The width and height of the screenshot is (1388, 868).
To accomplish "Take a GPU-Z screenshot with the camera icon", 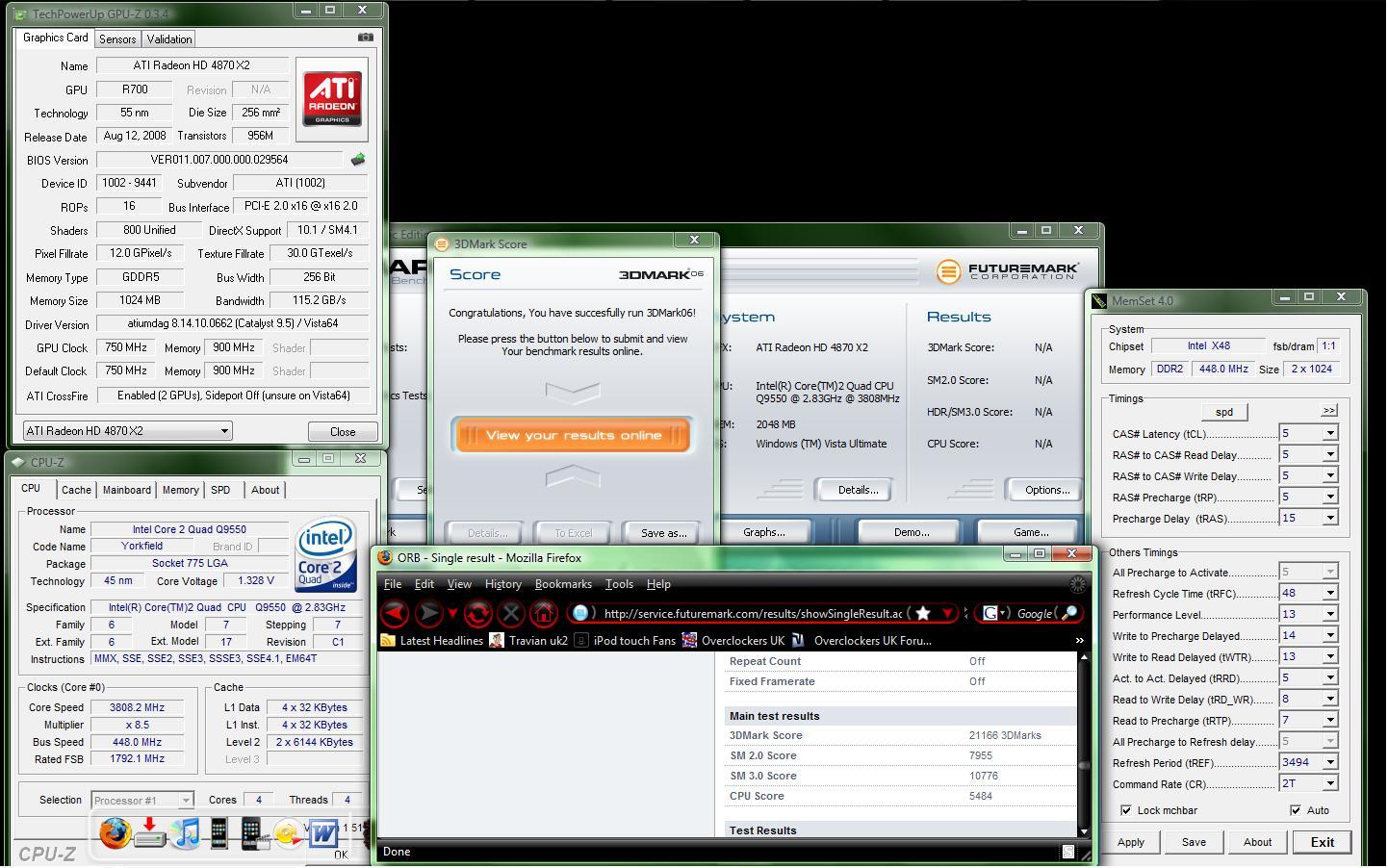I will (x=365, y=38).
